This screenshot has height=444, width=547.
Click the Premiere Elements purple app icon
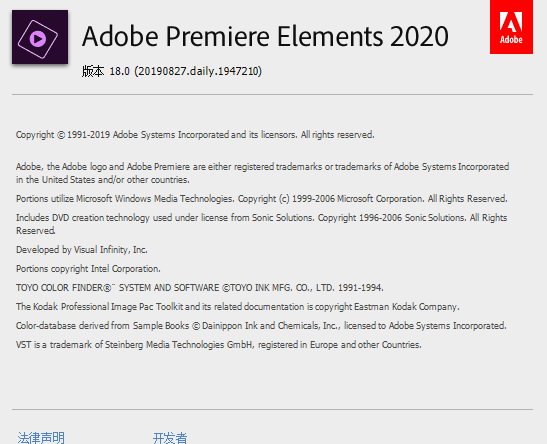point(40,37)
